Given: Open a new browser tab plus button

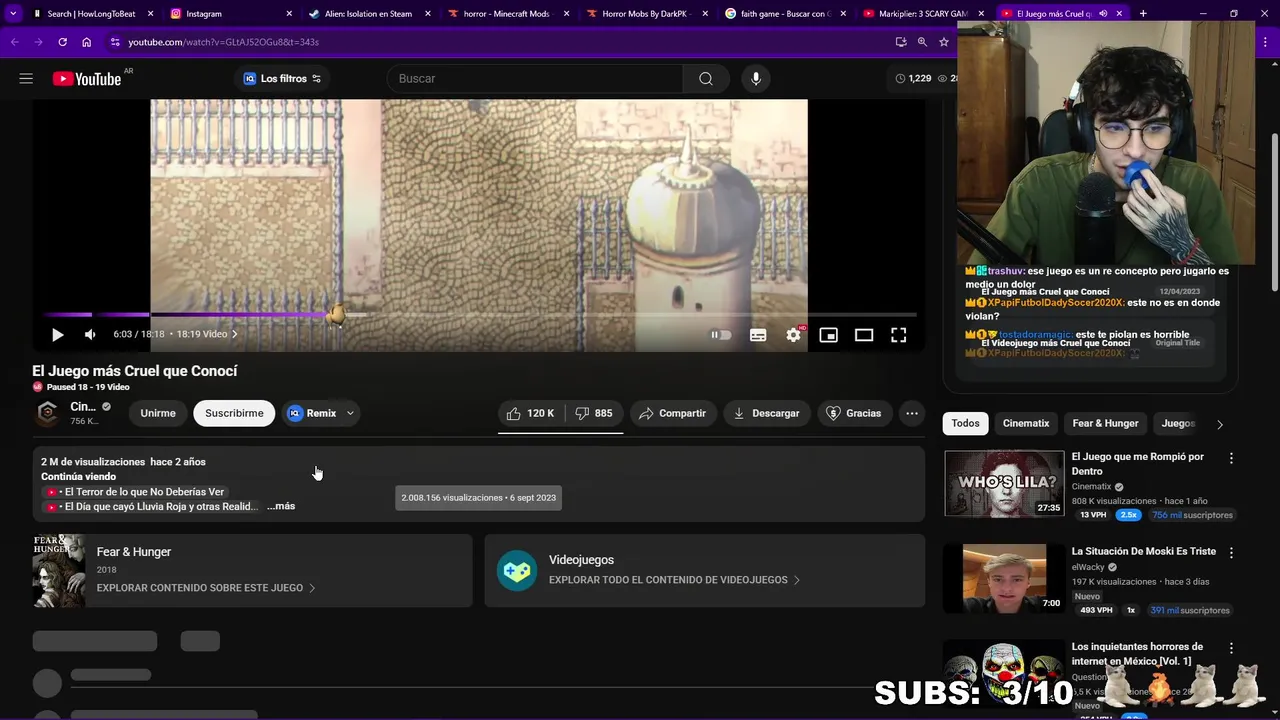Looking at the screenshot, I should tap(1143, 14).
